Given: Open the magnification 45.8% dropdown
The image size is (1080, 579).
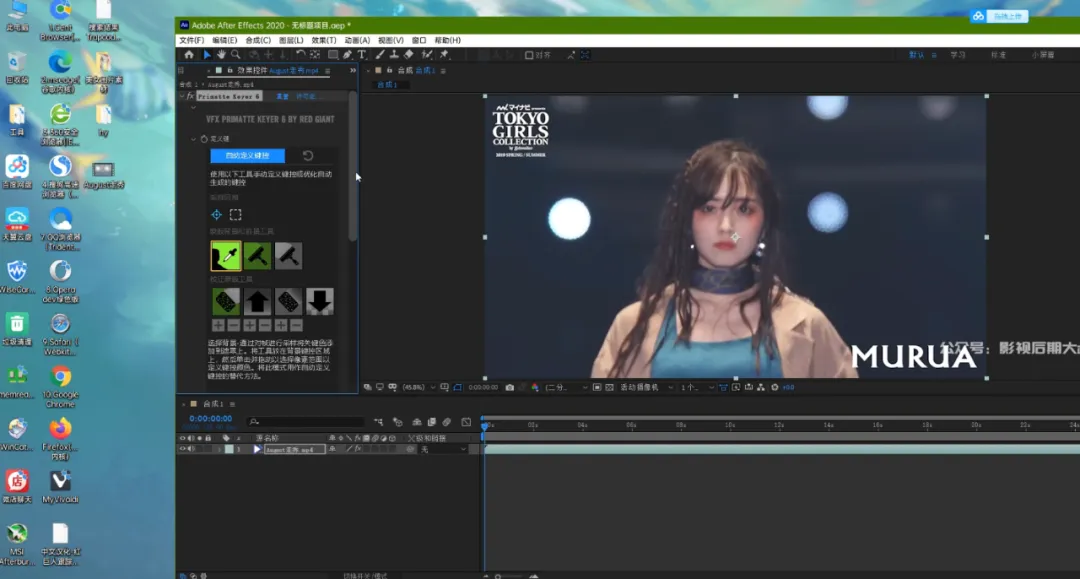Looking at the screenshot, I should click(x=419, y=388).
